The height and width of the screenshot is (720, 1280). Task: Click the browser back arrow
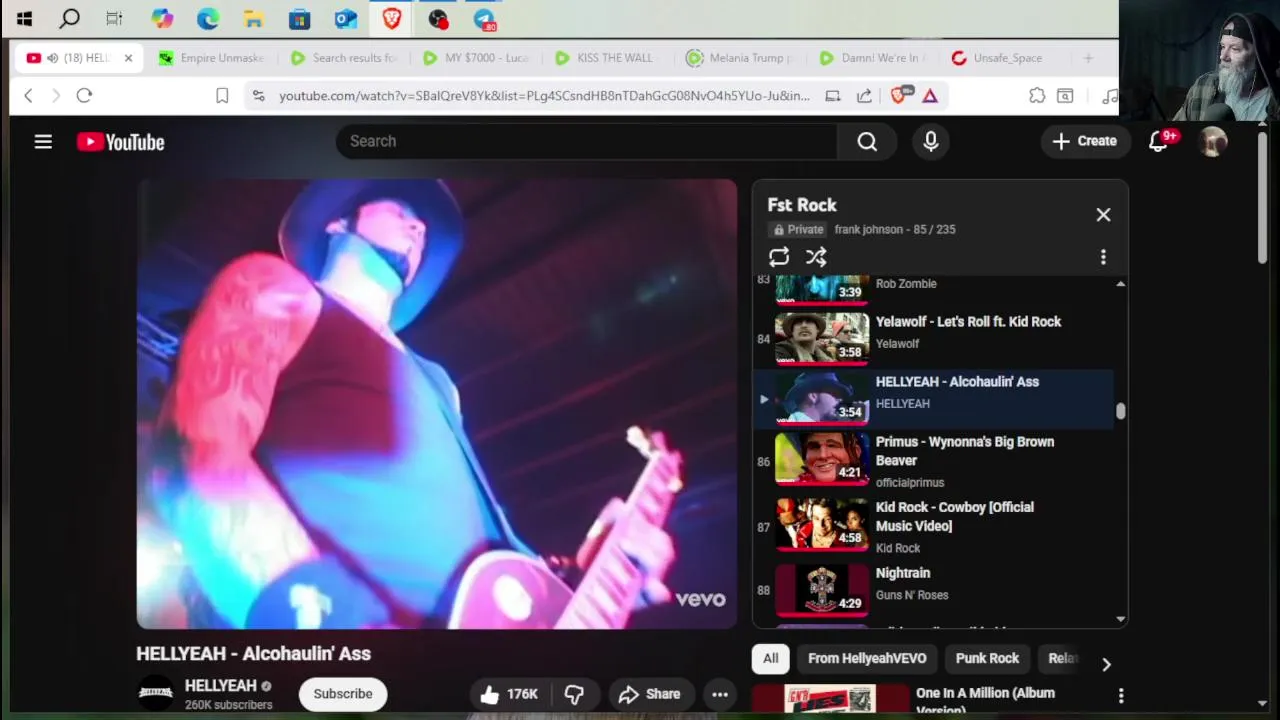click(x=28, y=95)
